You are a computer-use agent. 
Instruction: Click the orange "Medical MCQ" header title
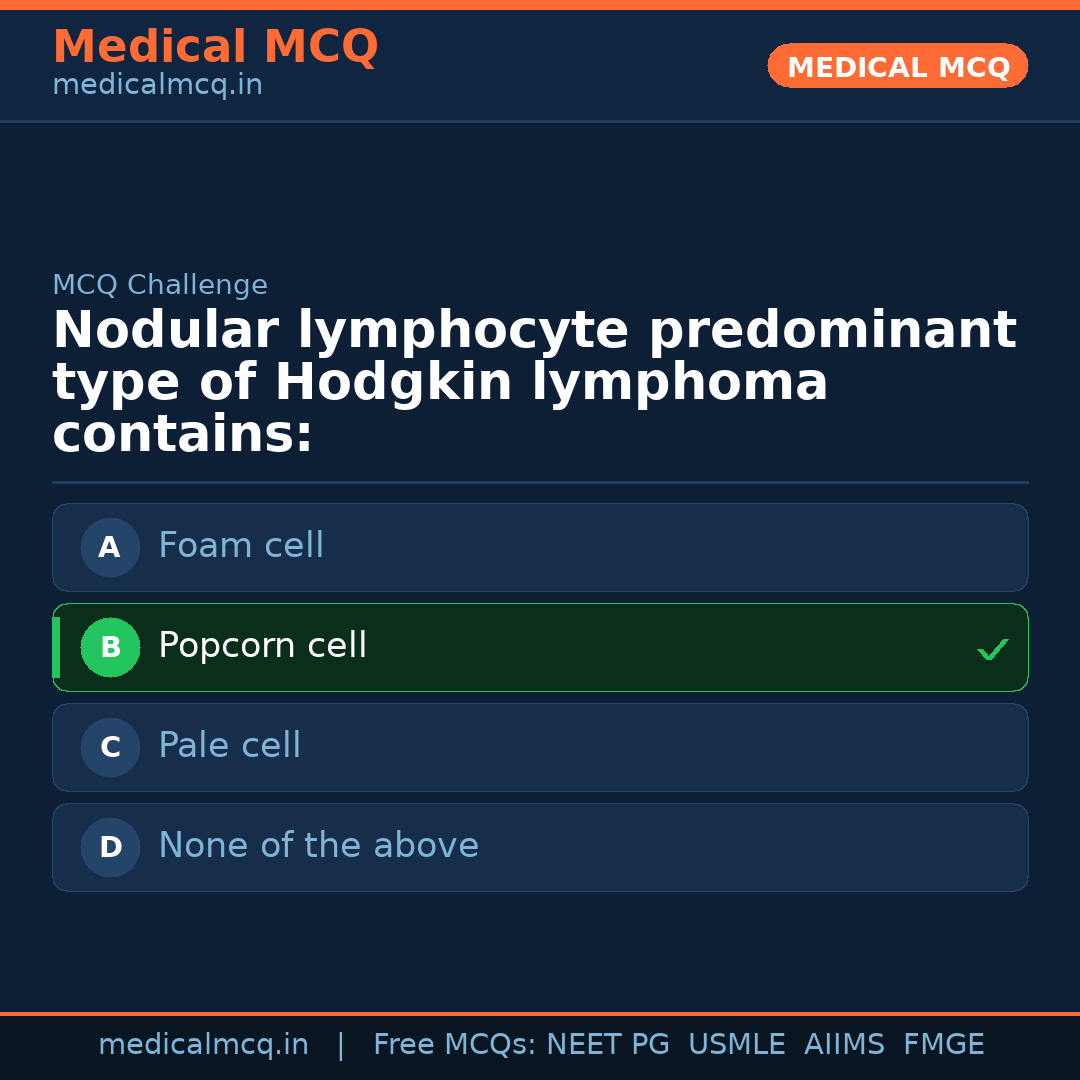tap(215, 47)
